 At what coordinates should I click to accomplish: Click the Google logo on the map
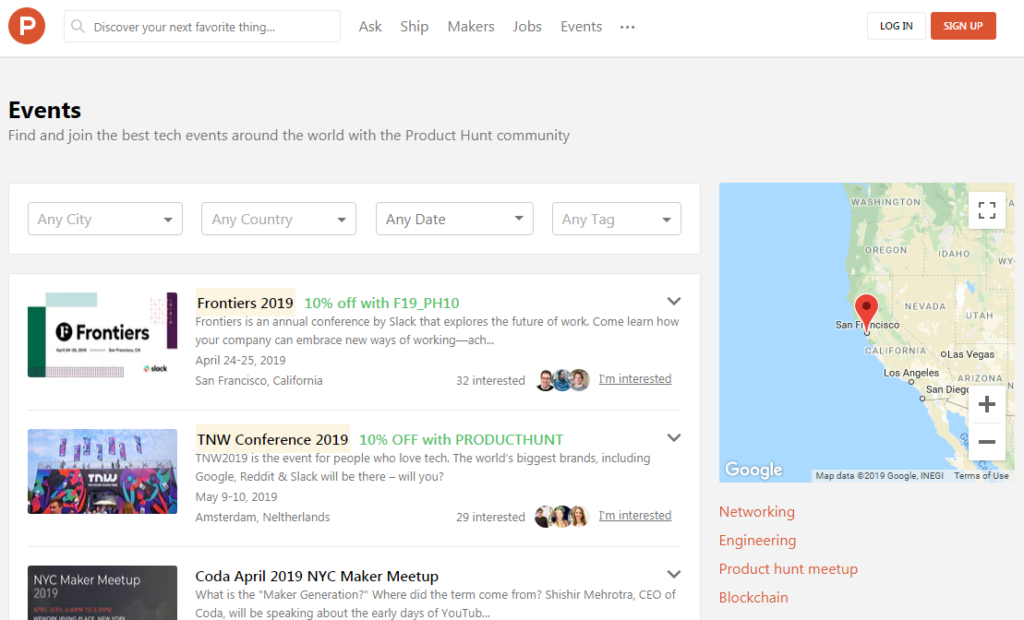click(x=754, y=469)
